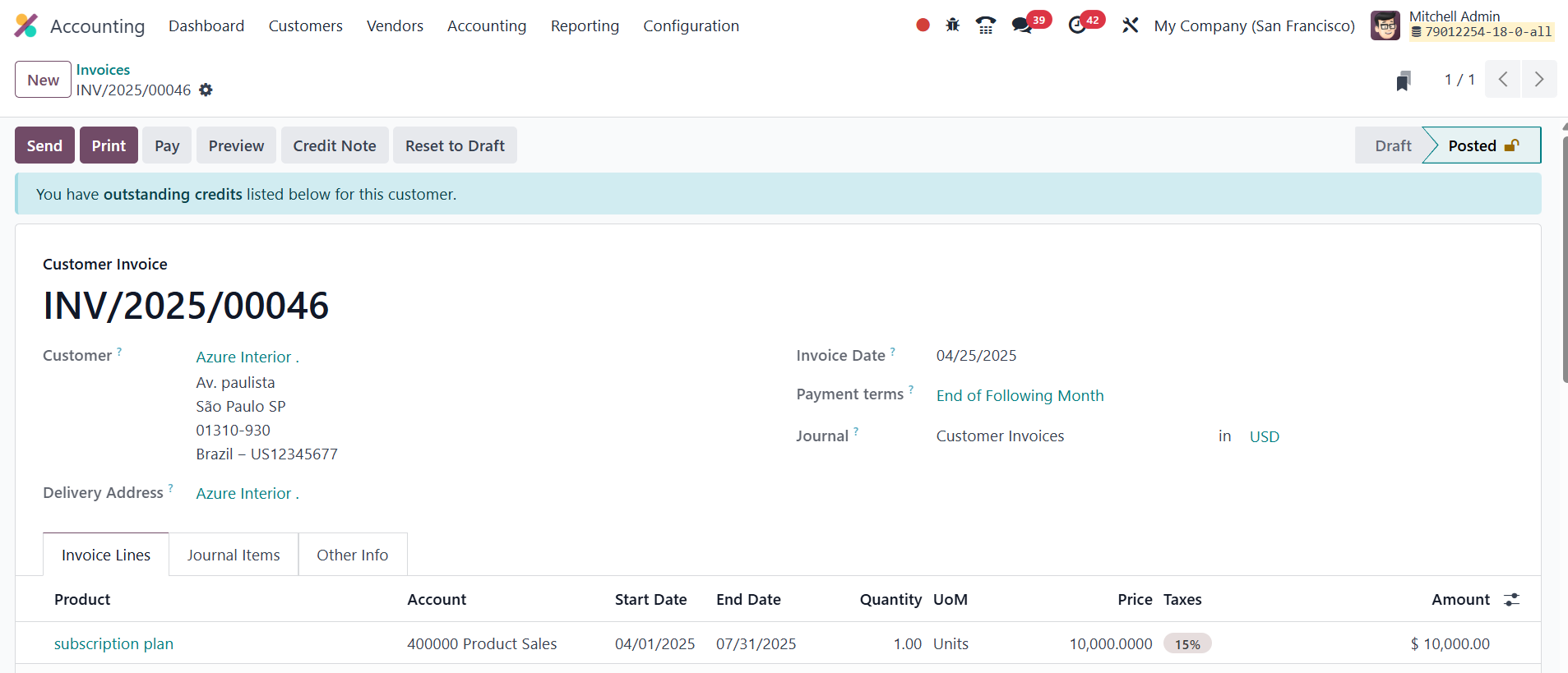Select the Draft status stage
Image resolution: width=1568 pixels, height=673 pixels.
(1392, 145)
